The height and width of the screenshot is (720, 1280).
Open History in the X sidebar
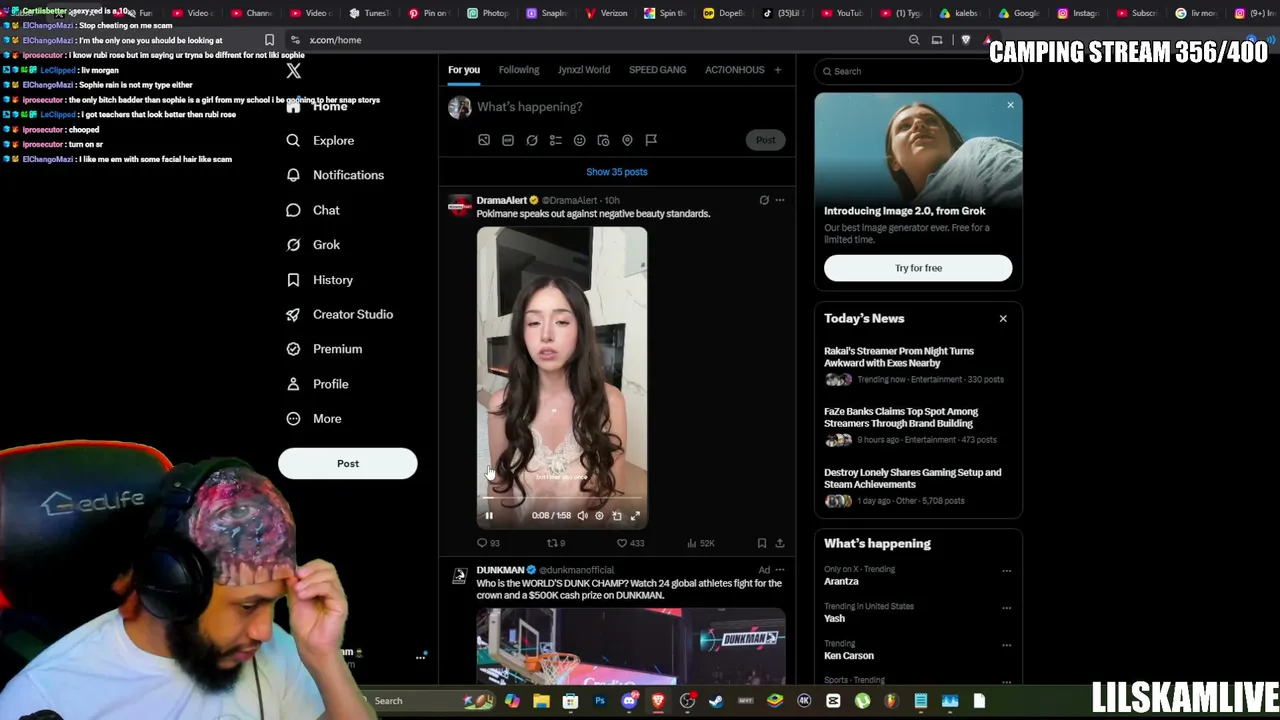pos(320,280)
